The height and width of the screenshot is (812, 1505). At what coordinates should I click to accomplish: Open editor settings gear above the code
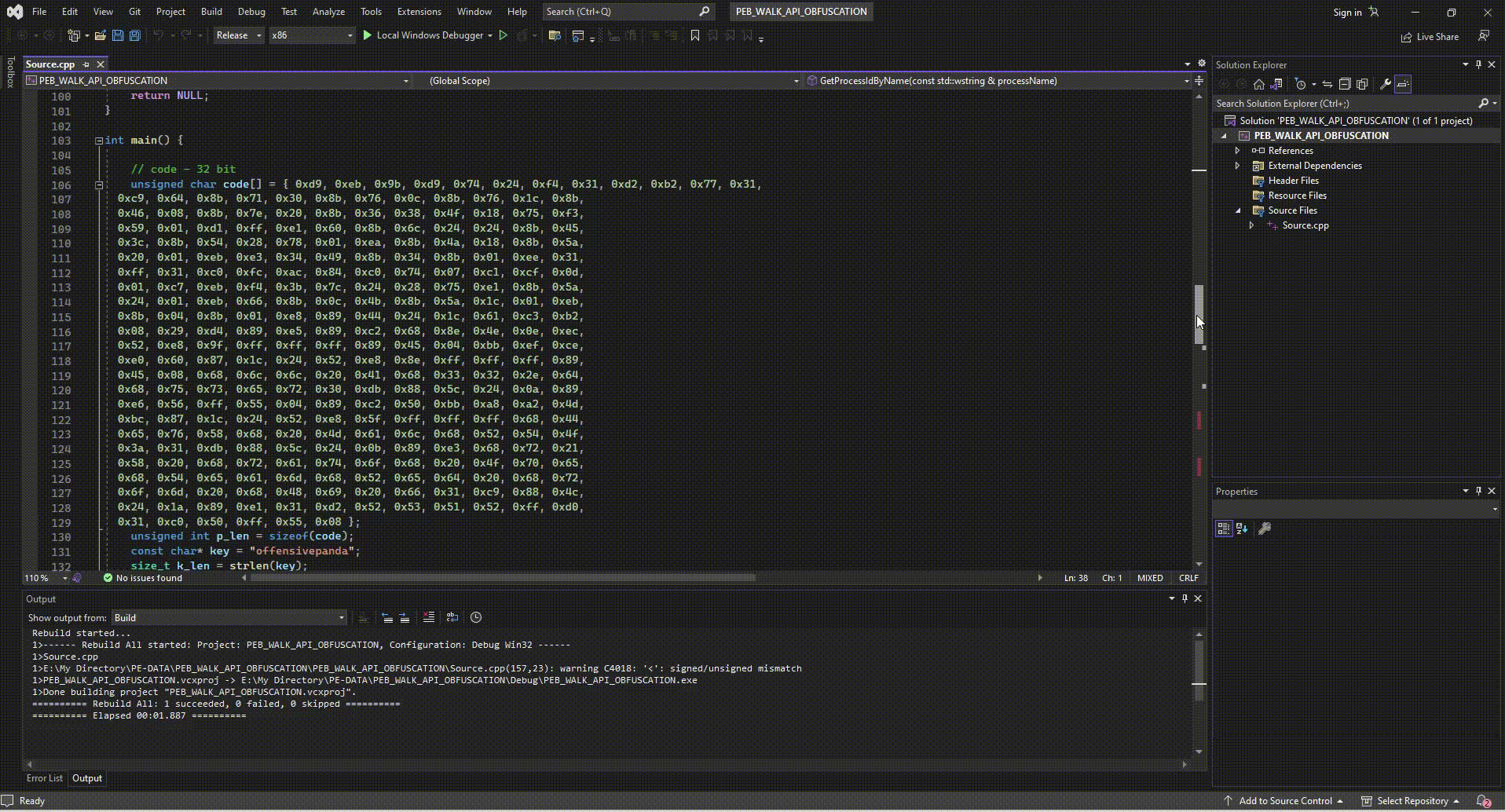(1201, 64)
